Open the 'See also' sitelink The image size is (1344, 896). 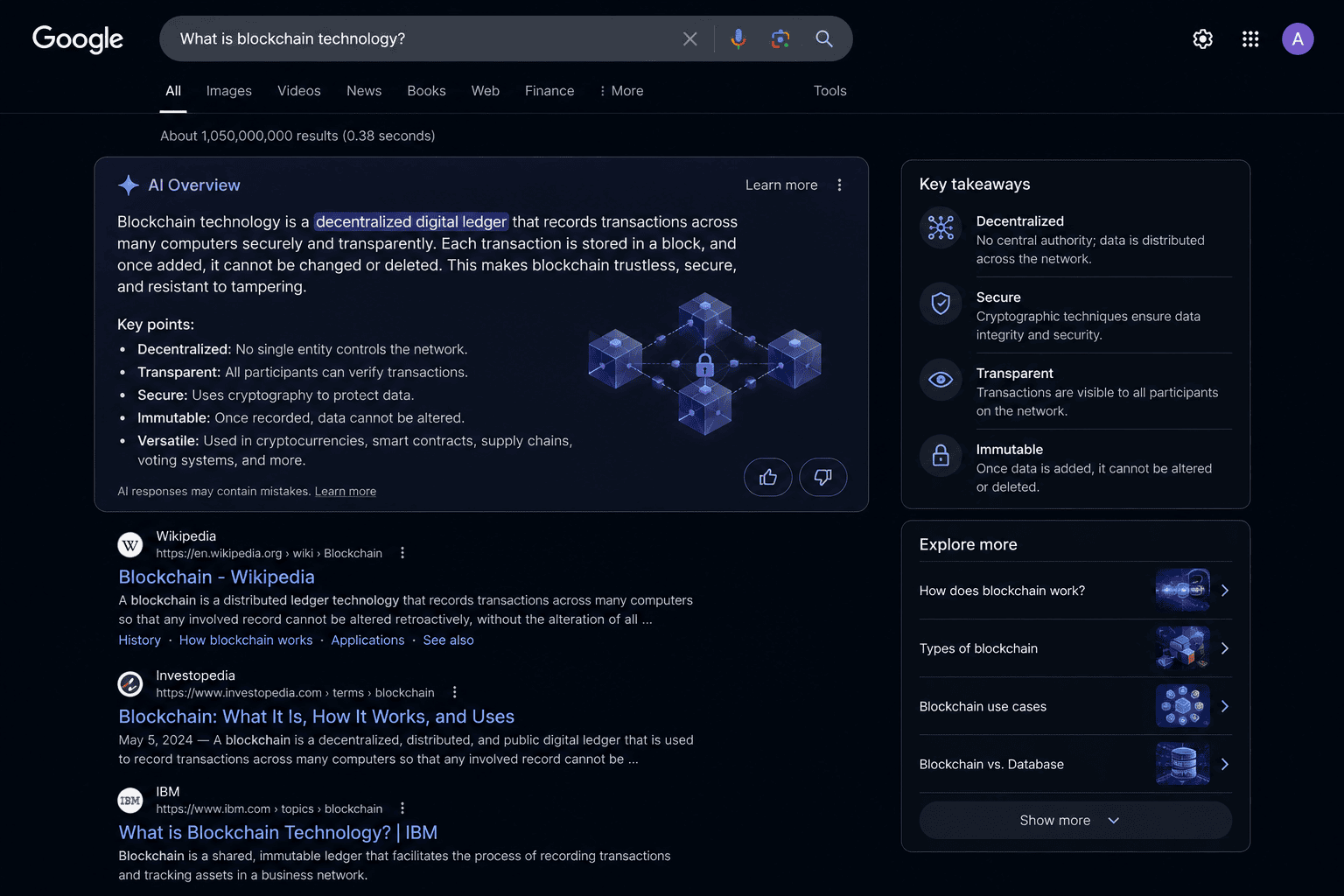[x=449, y=640]
